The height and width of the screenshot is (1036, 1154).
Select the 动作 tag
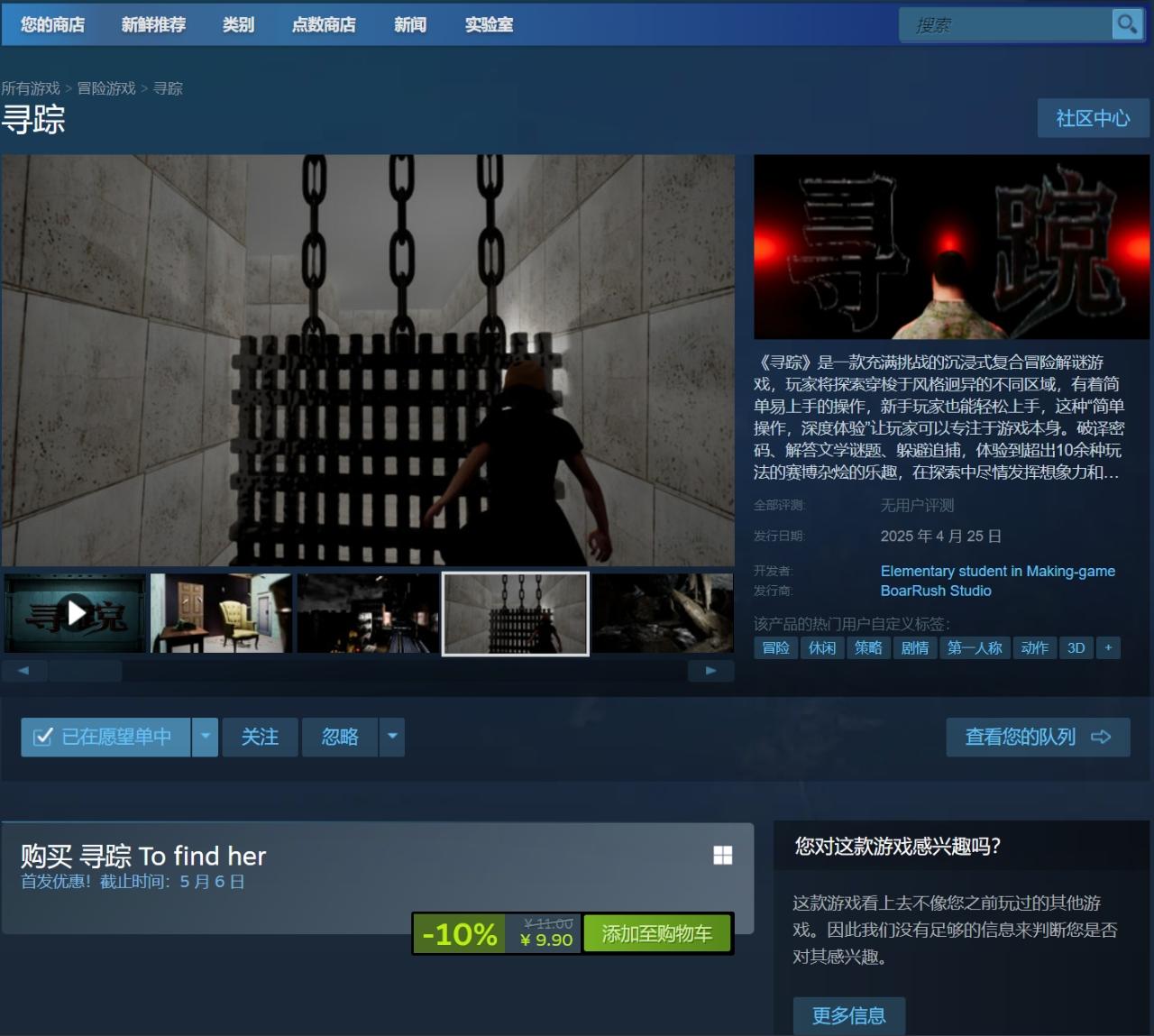1034,647
